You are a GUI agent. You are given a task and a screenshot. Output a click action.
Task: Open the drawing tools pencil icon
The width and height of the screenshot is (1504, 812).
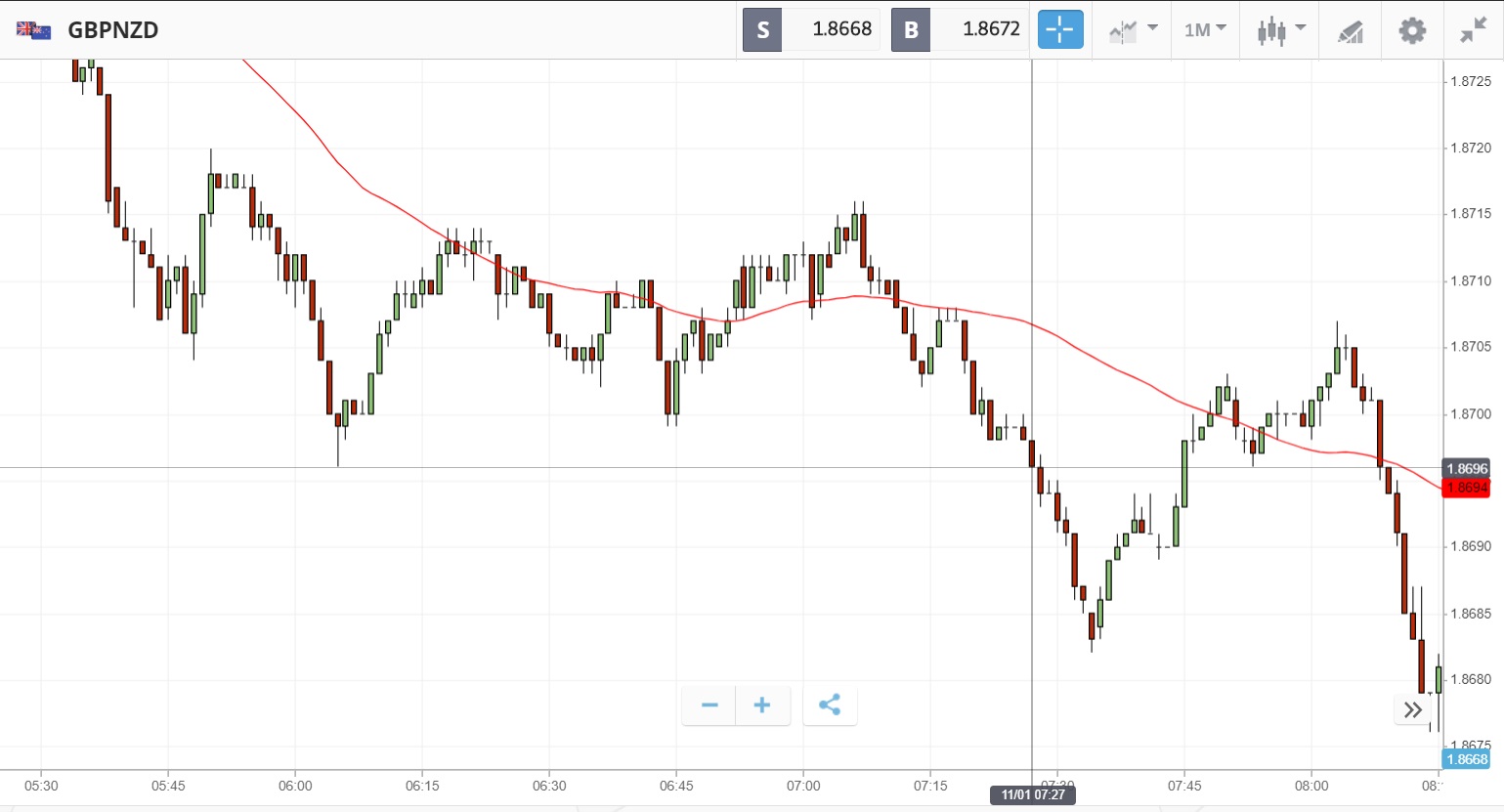[x=1350, y=31]
